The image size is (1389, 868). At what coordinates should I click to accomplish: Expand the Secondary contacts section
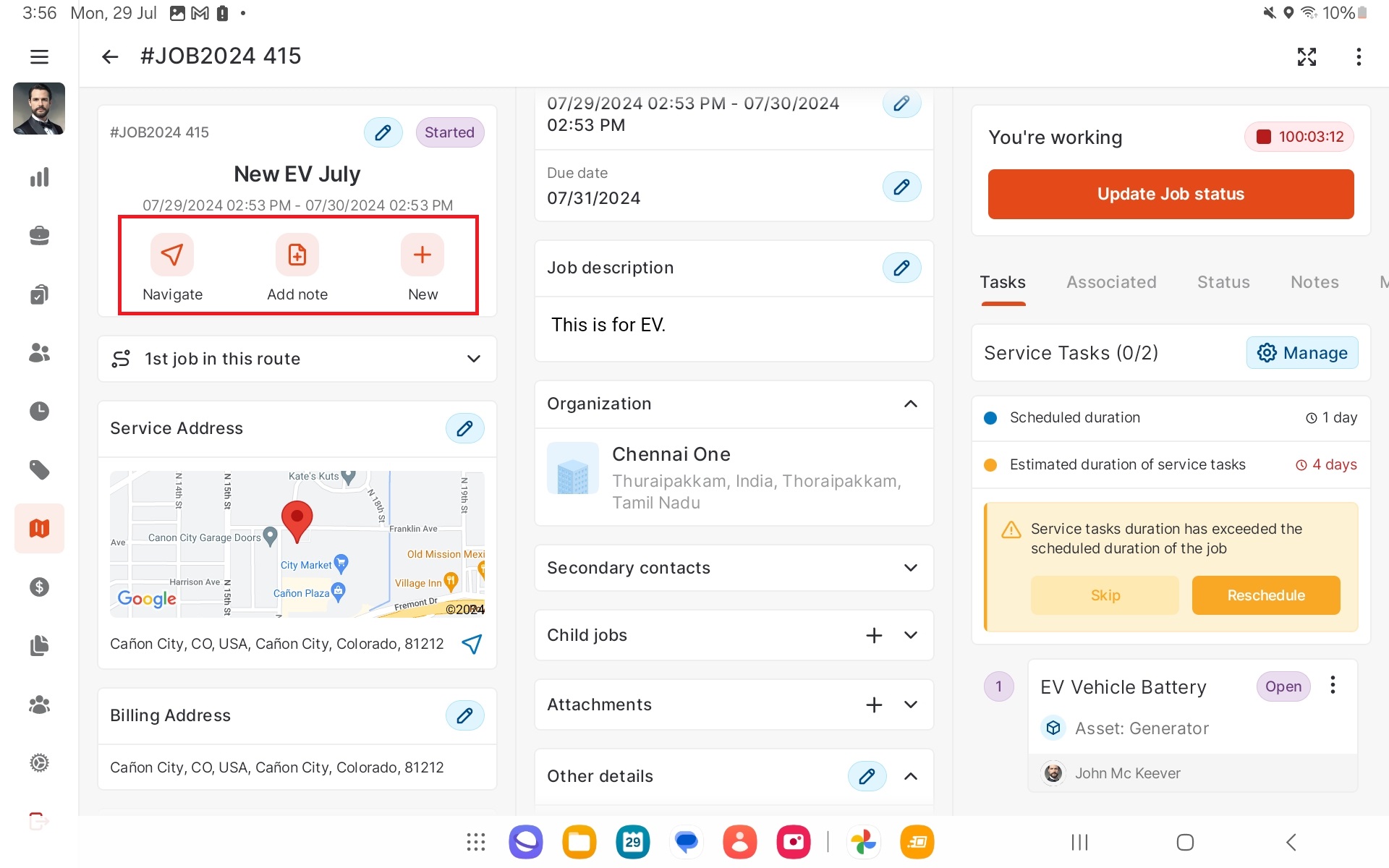click(x=911, y=568)
